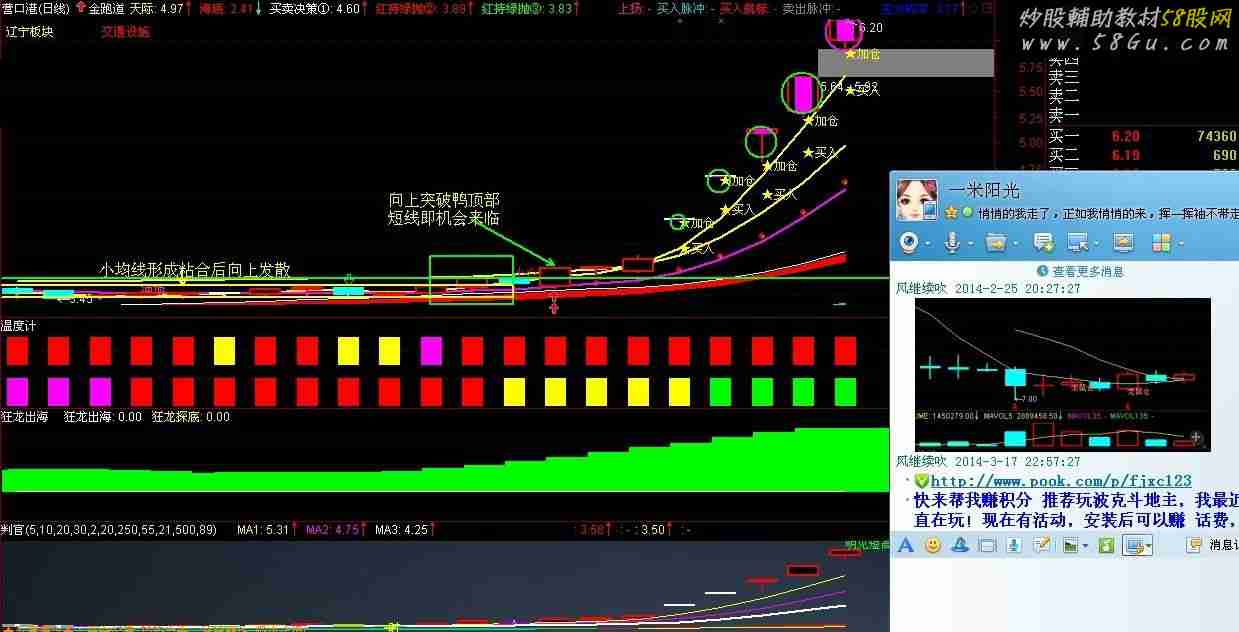Click the MA2: 4.75 value

[332, 529]
